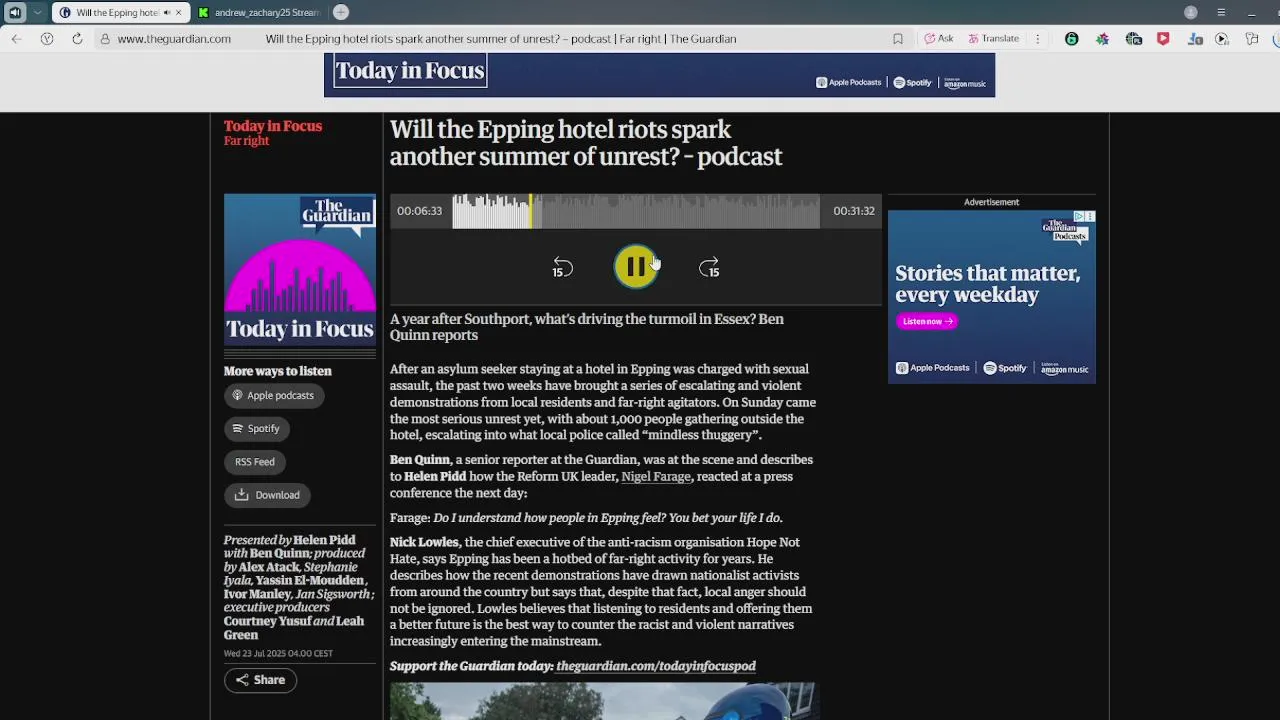Close the Will the Epping hotel tab

[179, 13]
